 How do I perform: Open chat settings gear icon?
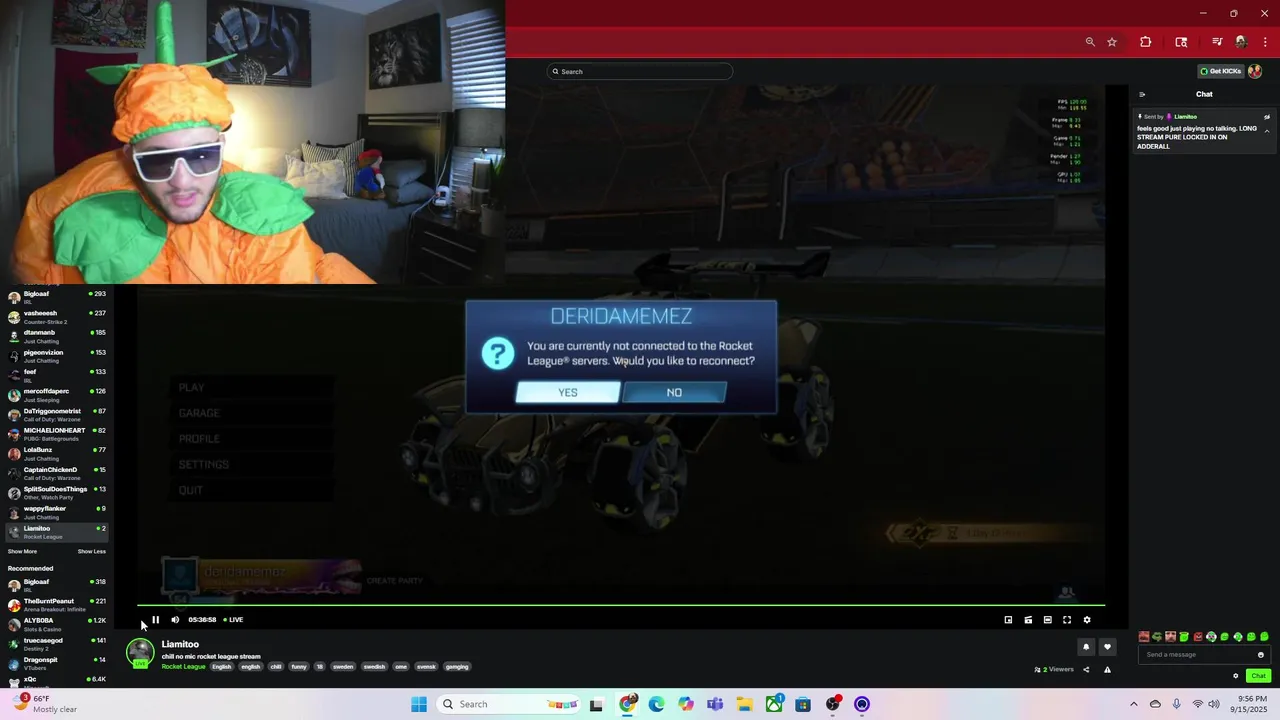click(x=1236, y=676)
